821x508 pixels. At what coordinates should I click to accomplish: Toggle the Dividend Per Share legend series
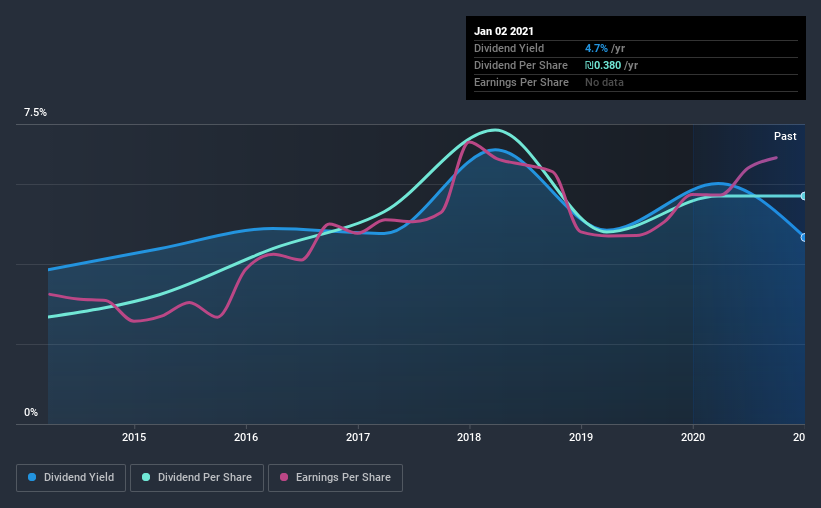(197, 478)
